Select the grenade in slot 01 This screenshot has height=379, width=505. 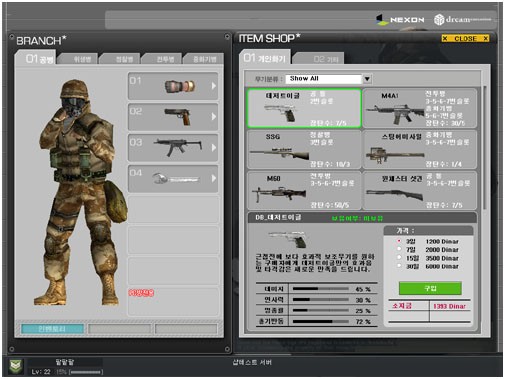click(173, 86)
